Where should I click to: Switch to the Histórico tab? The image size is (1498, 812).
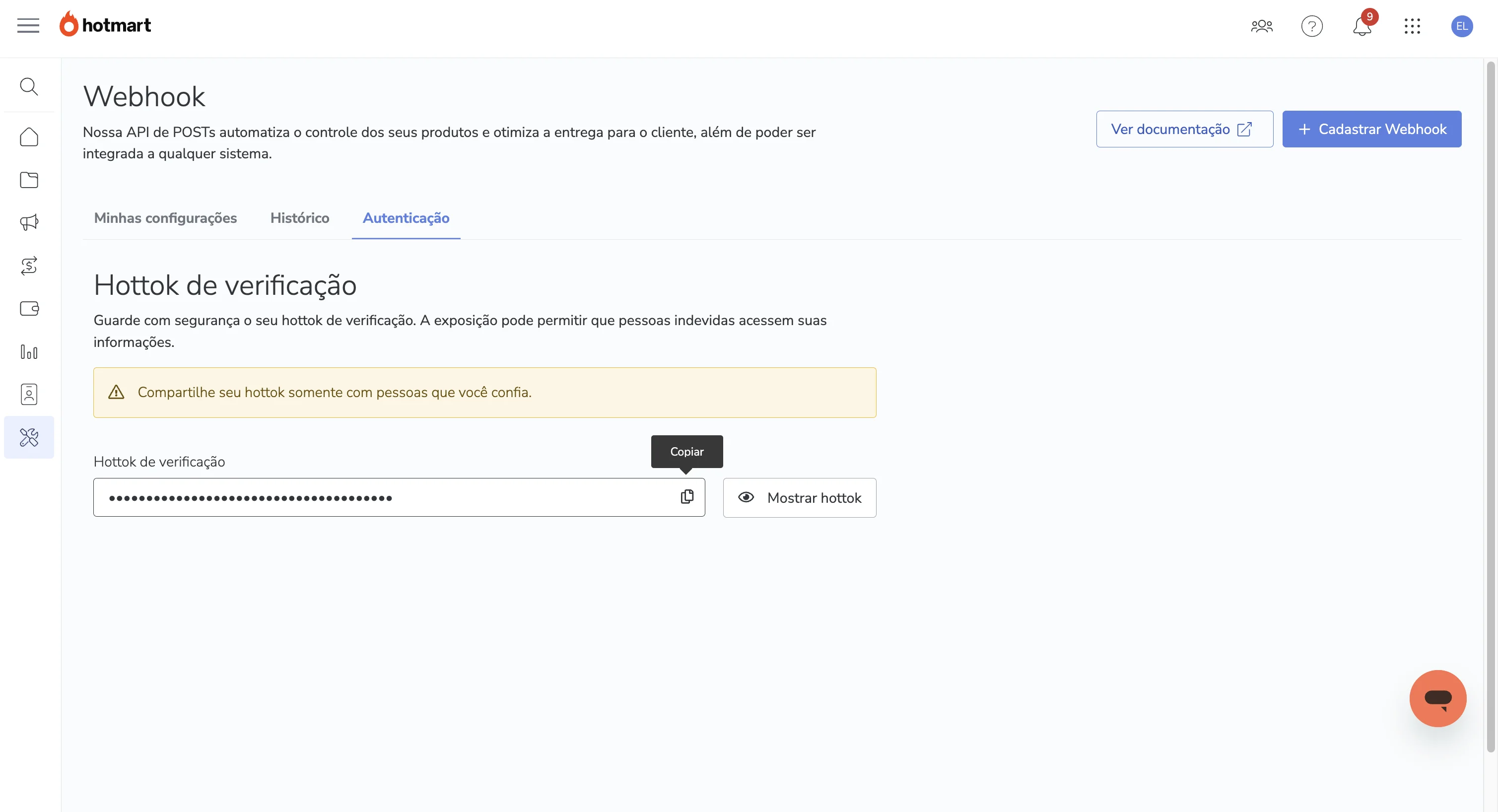tap(299, 218)
